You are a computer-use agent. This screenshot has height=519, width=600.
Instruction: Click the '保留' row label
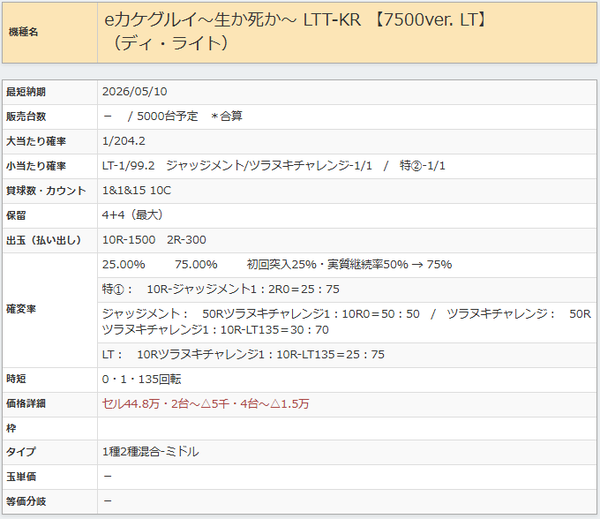coord(16,215)
